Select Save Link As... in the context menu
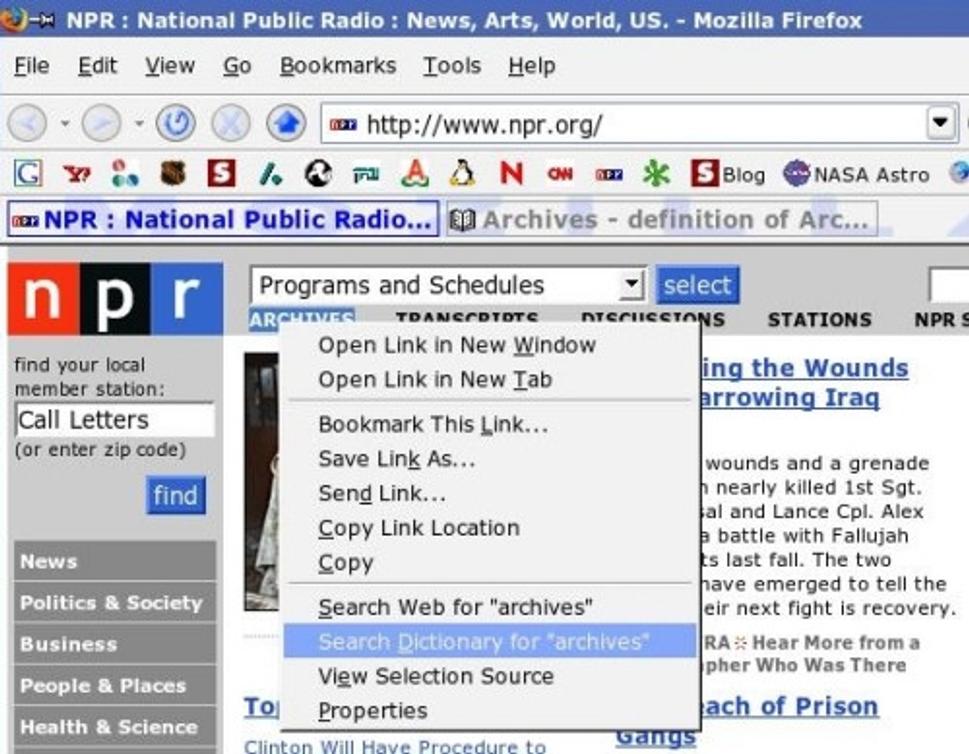The width and height of the screenshot is (969, 754). coord(491,459)
